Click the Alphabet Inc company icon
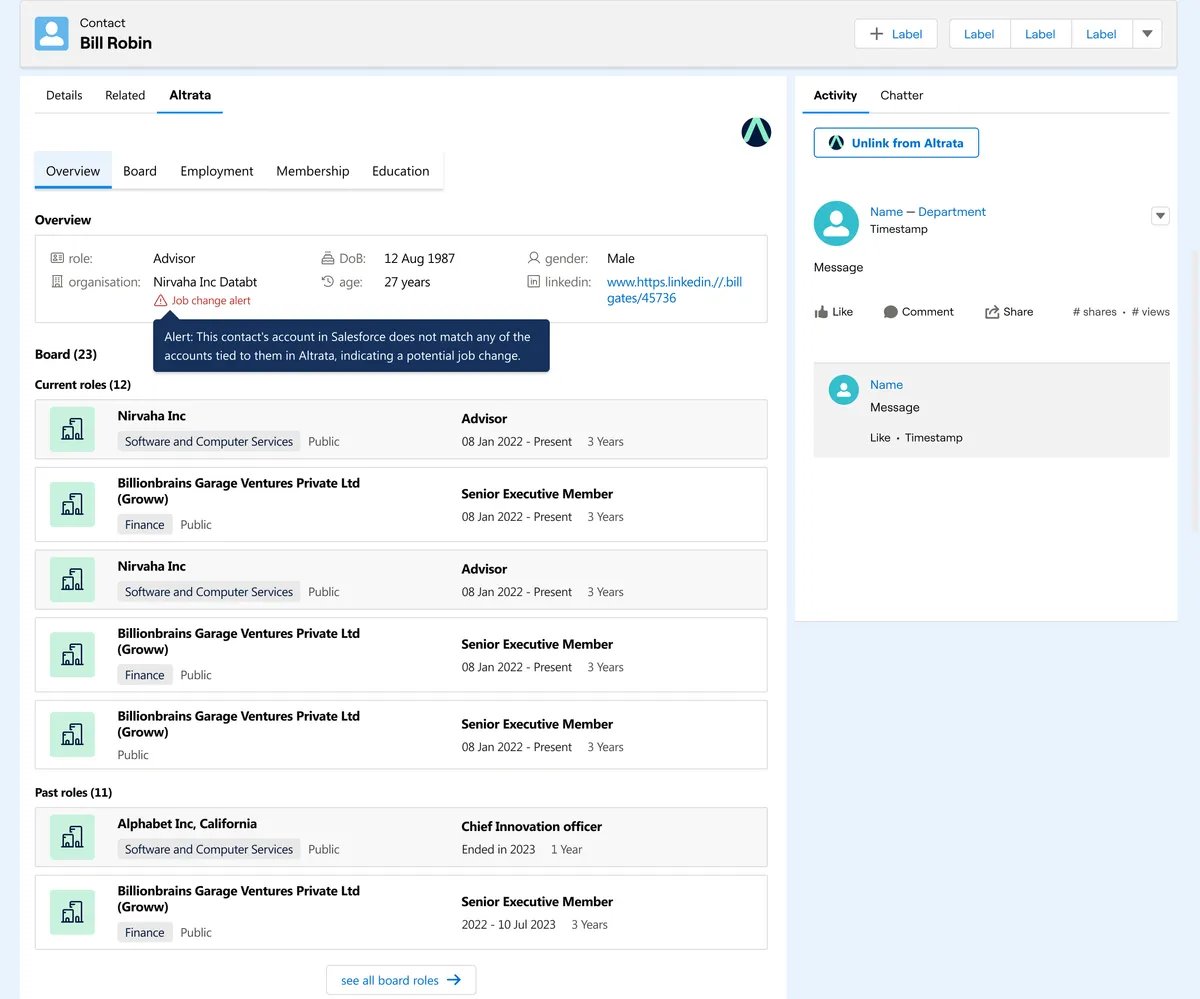Screen dimensions: 1200x999 coord(72,838)
